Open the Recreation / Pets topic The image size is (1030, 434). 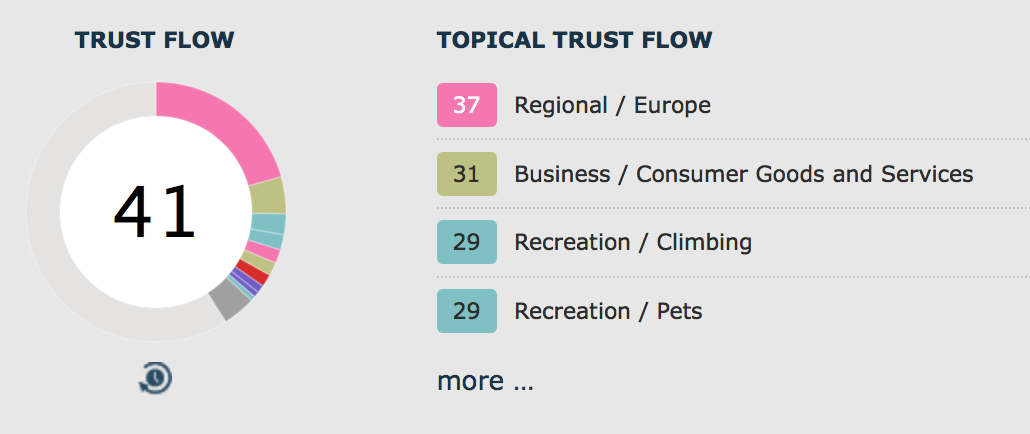(x=608, y=311)
